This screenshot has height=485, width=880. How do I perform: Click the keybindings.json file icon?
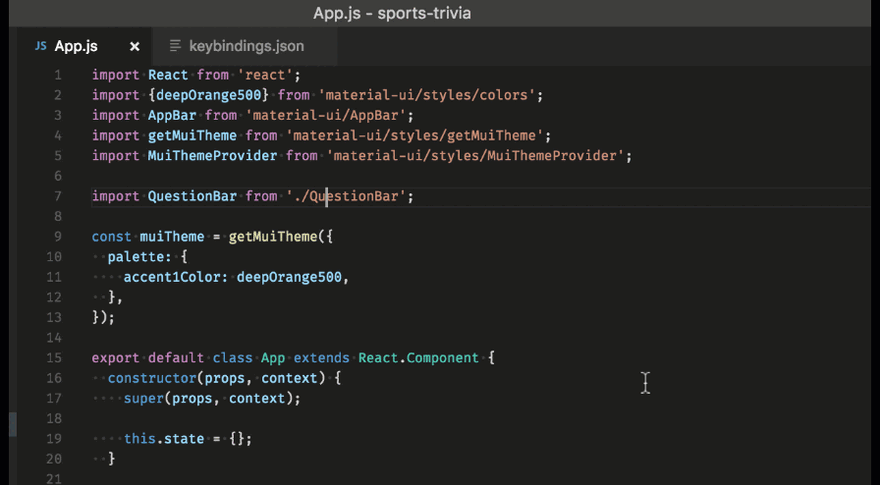tap(175, 46)
